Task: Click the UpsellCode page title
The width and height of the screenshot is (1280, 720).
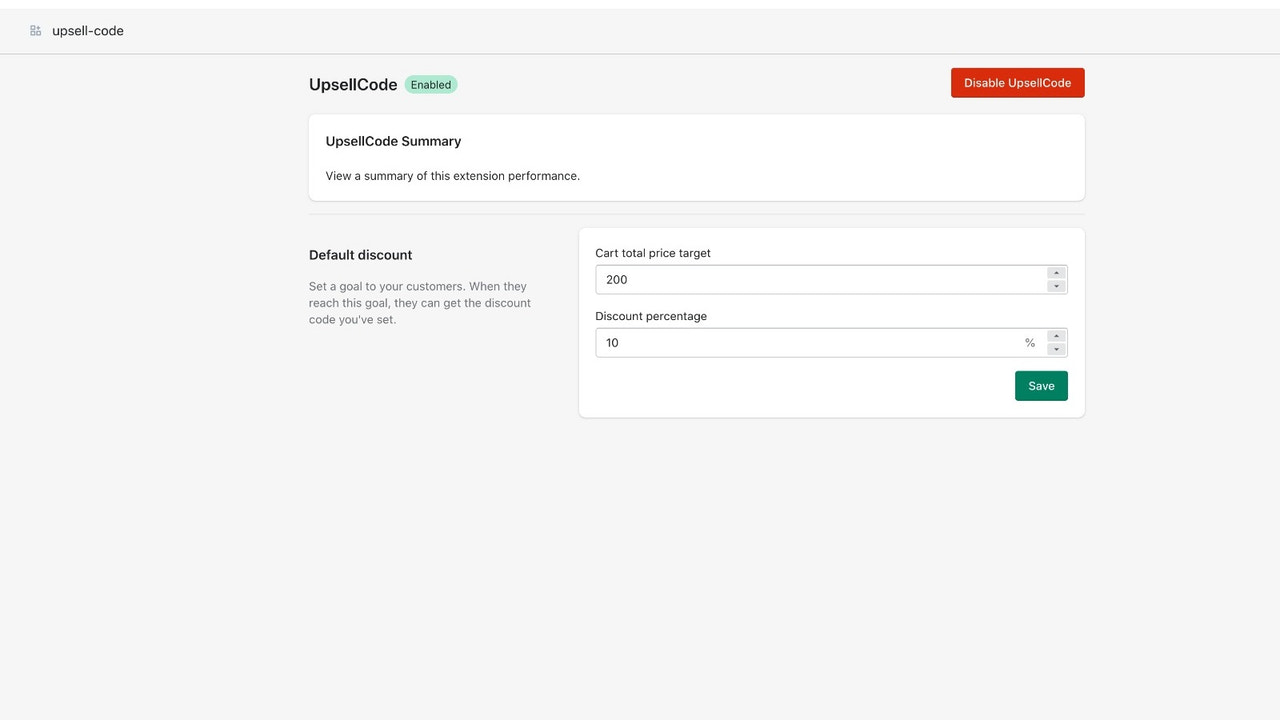Action: pos(353,84)
